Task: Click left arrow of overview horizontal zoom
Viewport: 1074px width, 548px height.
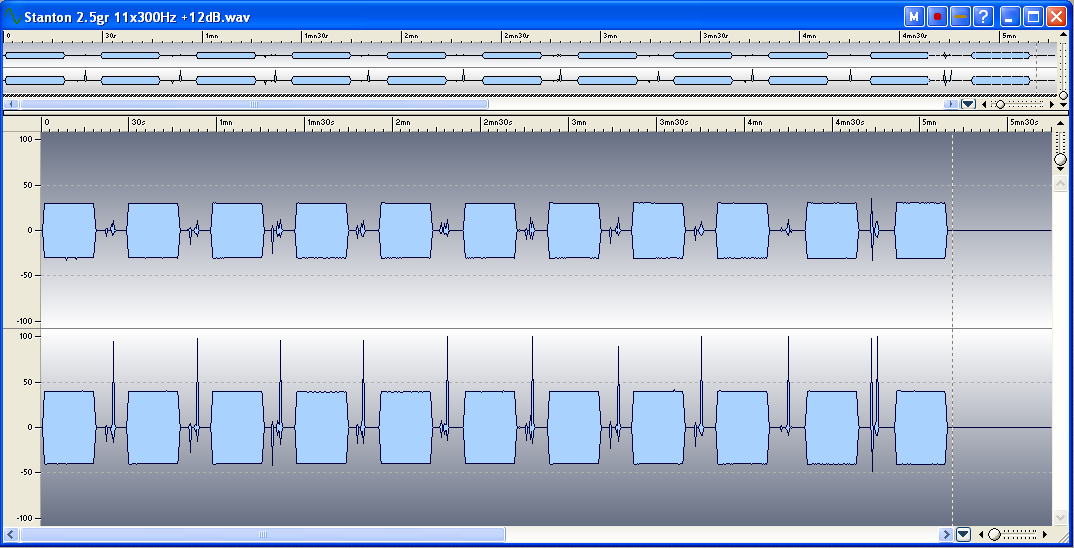Action: click(984, 104)
